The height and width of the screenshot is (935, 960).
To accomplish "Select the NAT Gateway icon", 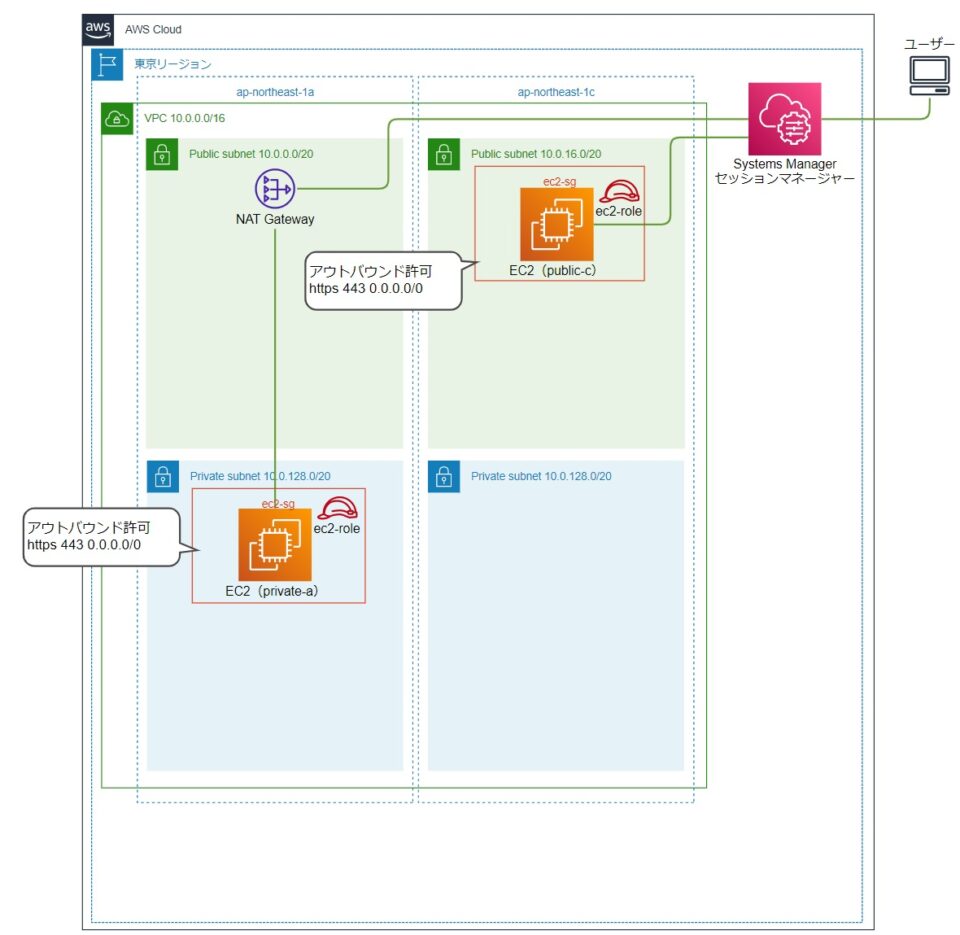I will (x=273, y=188).
